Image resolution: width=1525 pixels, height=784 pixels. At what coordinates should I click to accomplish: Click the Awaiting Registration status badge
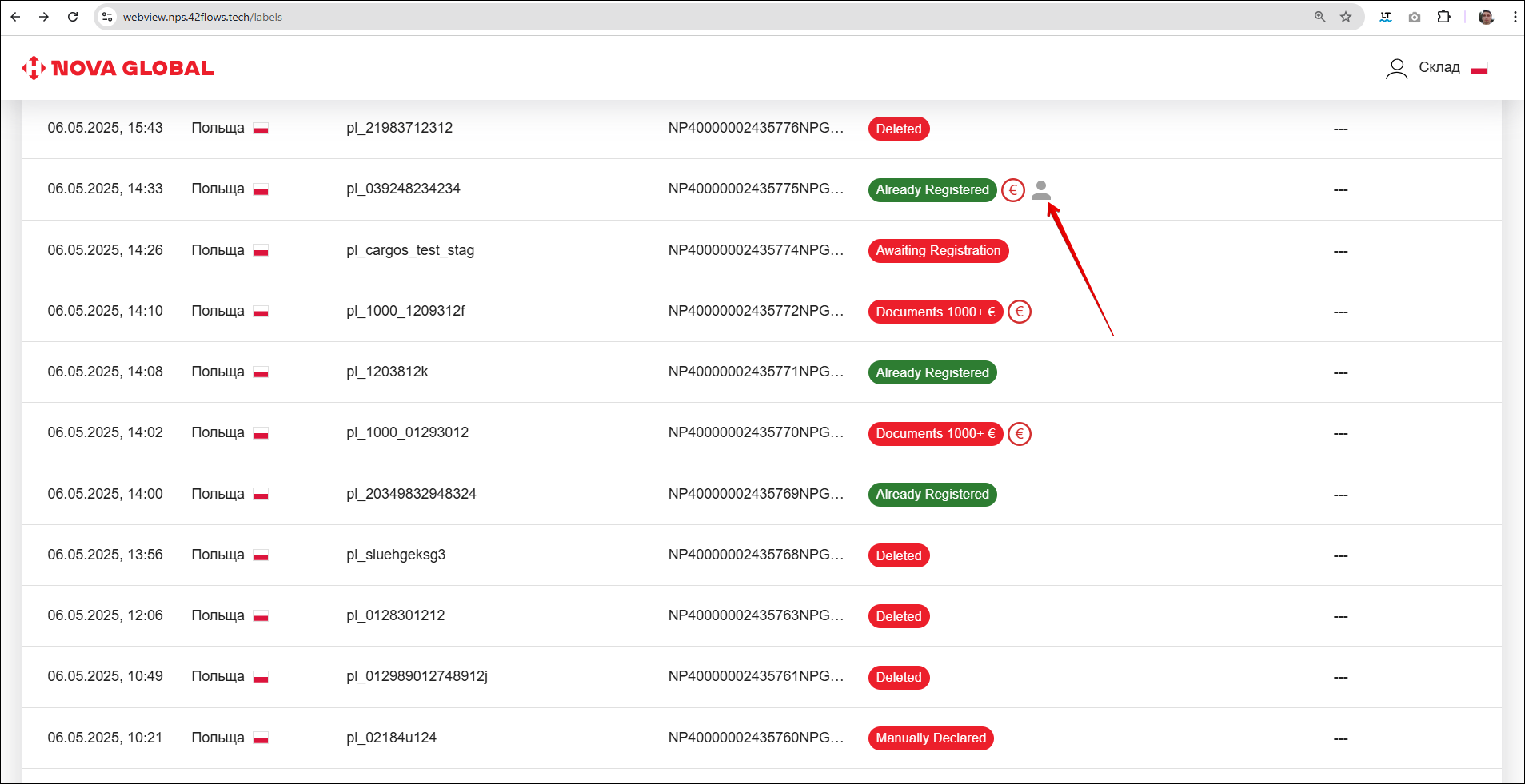(938, 251)
